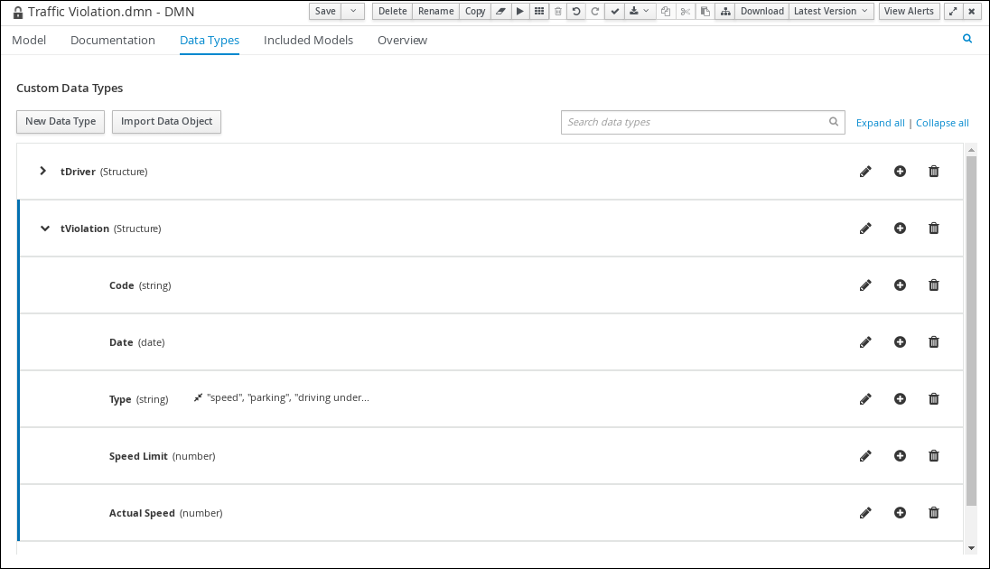Collapse the tViolation structure
The width and height of the screenshot is (990, 569).
click(x=44, y=228)
